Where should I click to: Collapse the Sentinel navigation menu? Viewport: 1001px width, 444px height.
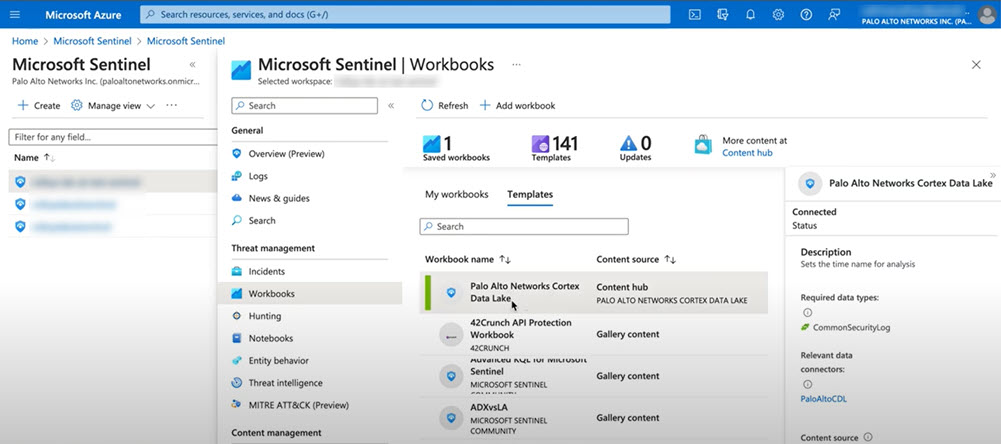pyautogui.click(x=391, y=105)
